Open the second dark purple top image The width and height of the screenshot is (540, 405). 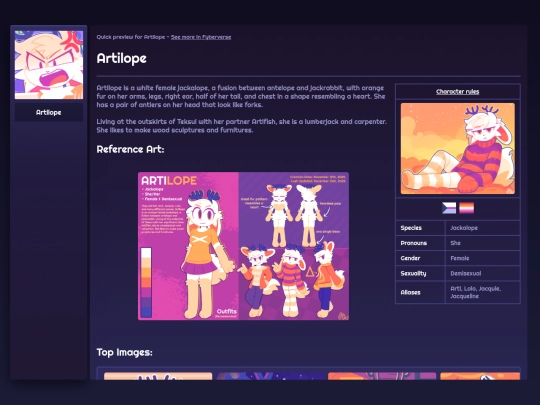pos(270,376)
